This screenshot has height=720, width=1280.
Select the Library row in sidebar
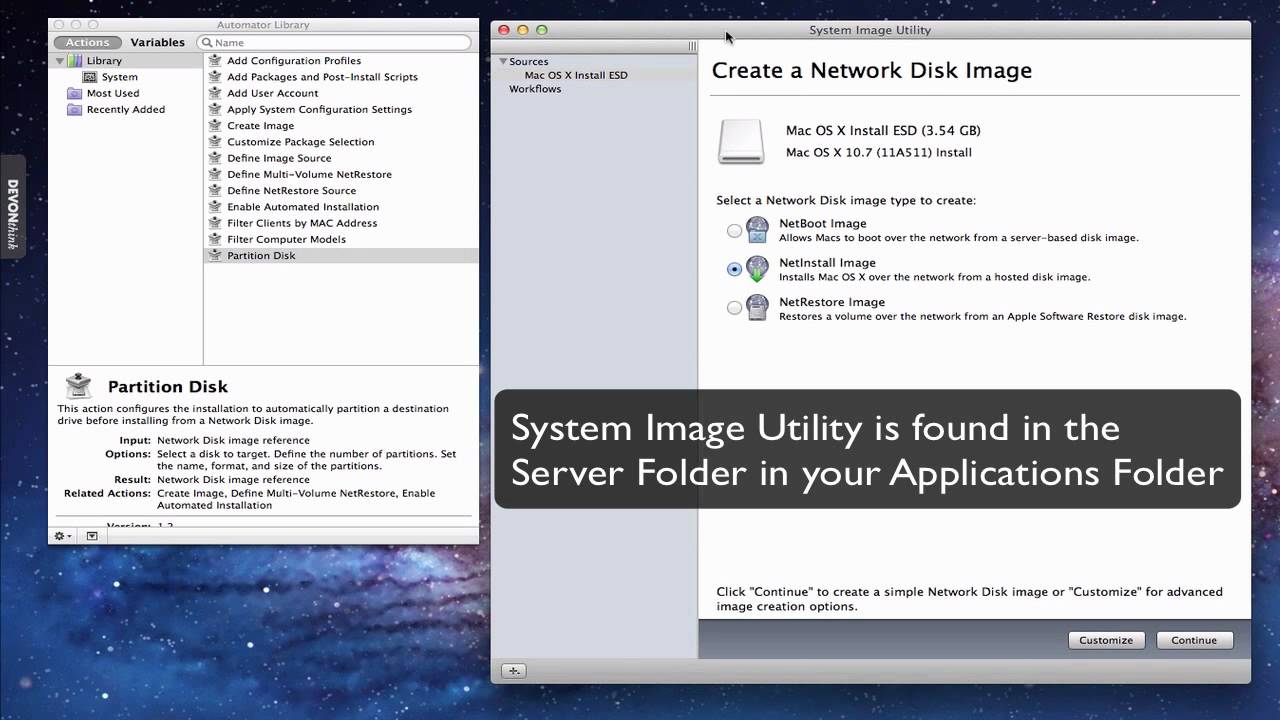click(x=125, y=61)
